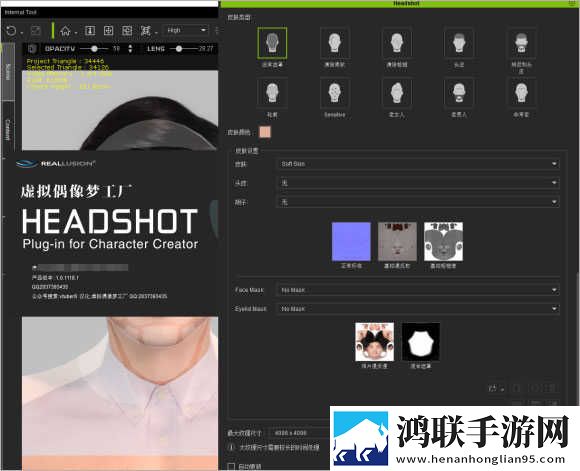Expand the Eyelid Mask dropdown
Screen dimensions: 580x471
[418, 309]
